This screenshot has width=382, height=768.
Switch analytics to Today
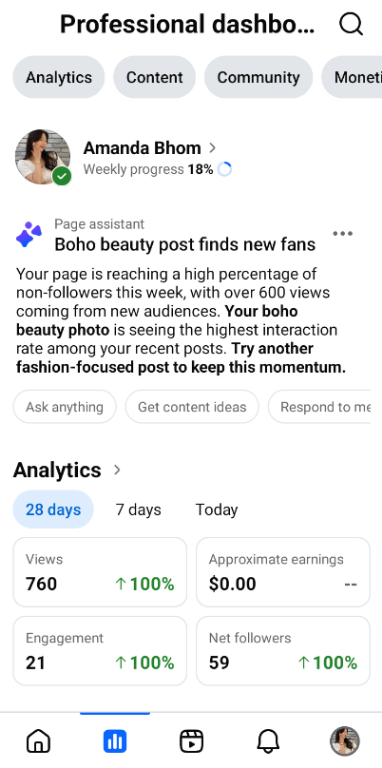coord(216,509)
